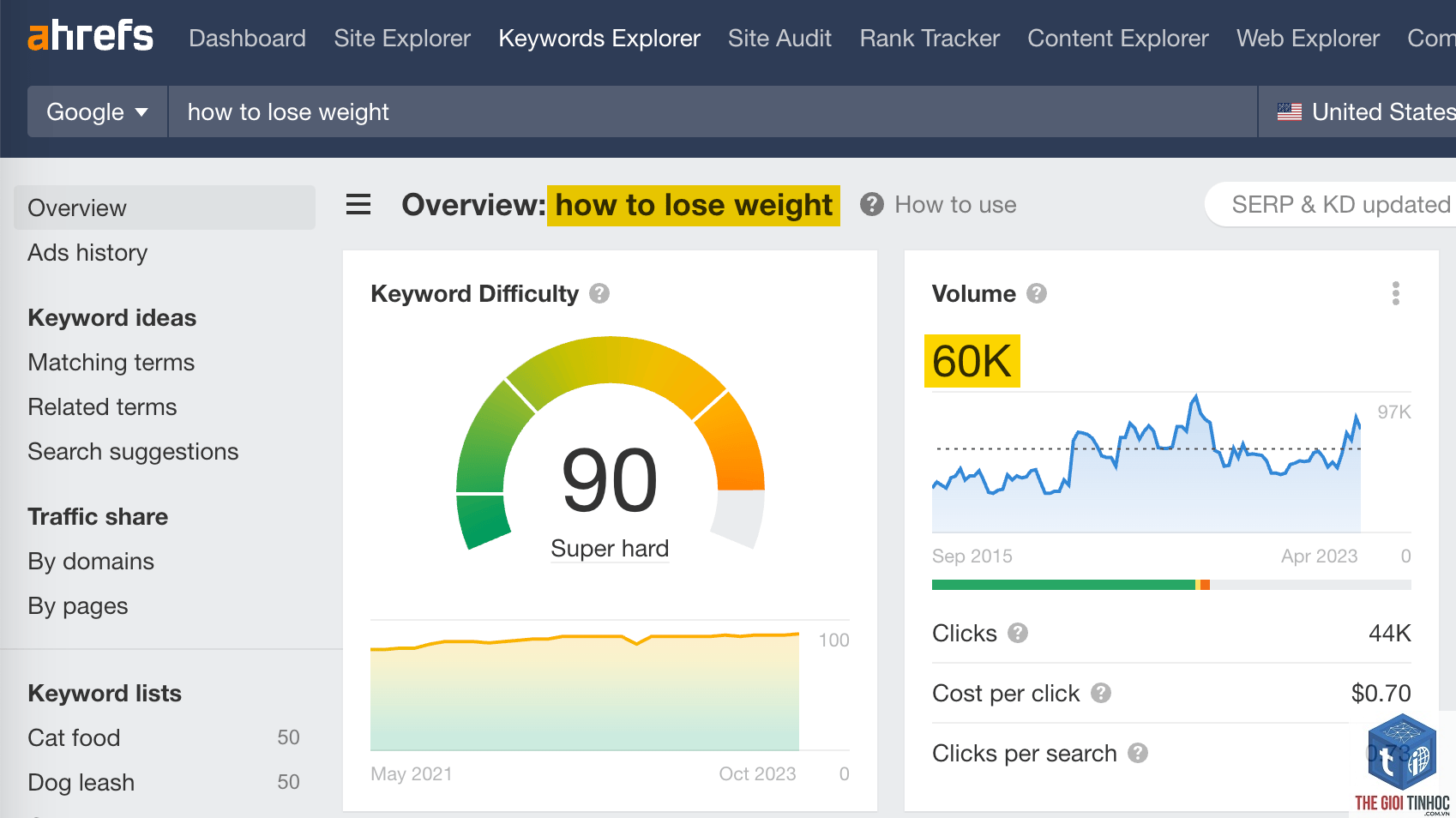
Task: Click the Keyword ideas sidebar heading
Action: point(112,317)
